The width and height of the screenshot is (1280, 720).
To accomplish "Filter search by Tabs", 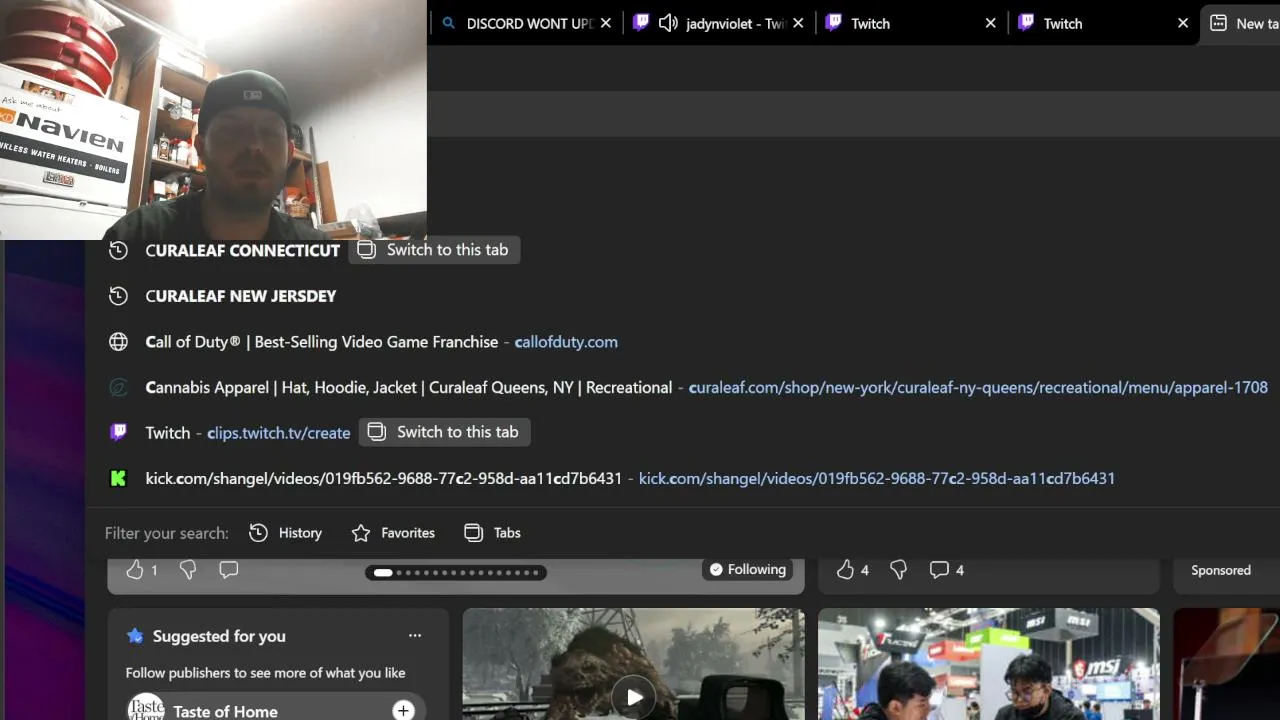I will [x=492, y=533].
